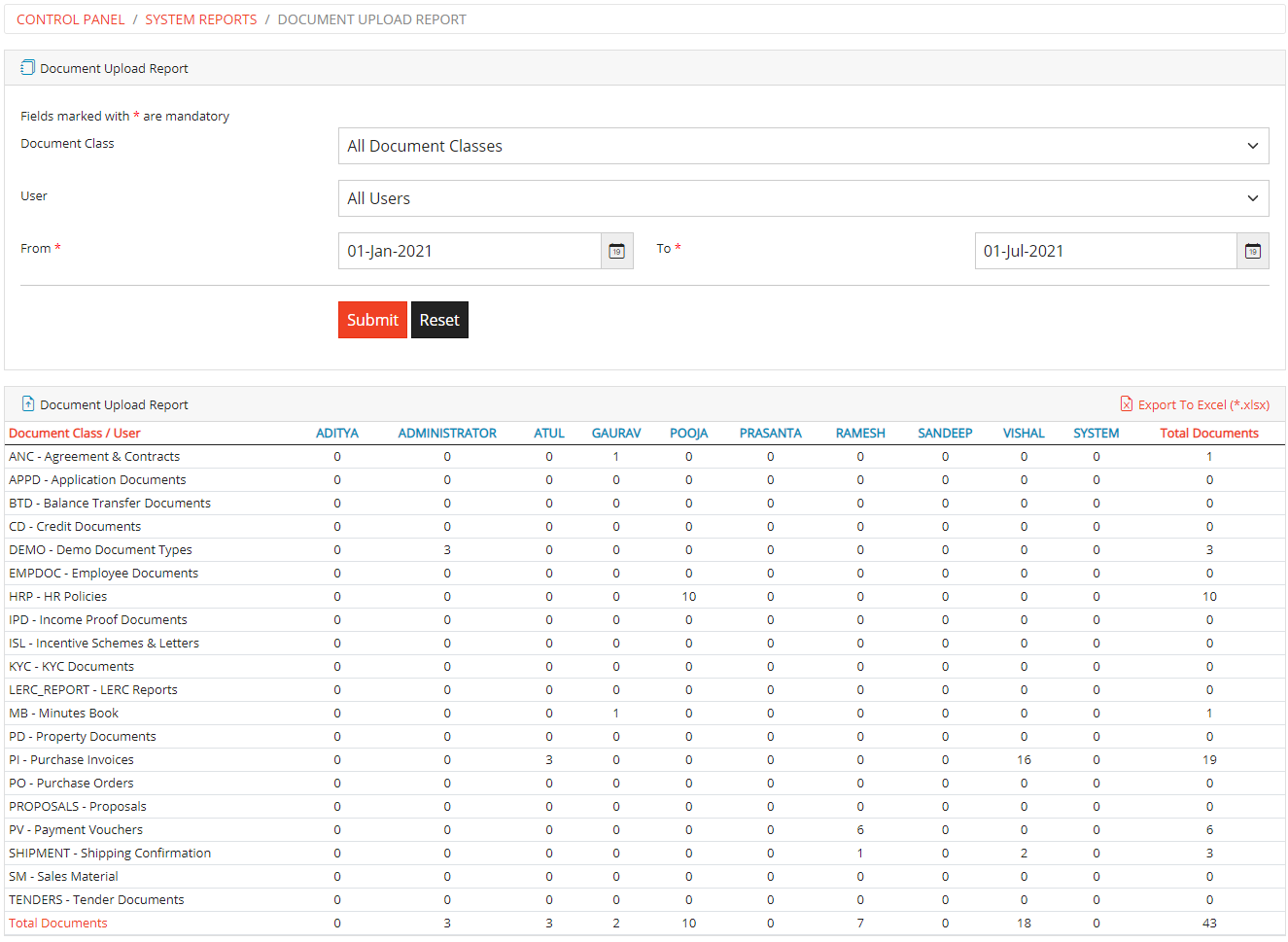Go to System Reports breadcrumb
The width and height of the screenshot is (1288, 942).
click(x=200, y=19)
